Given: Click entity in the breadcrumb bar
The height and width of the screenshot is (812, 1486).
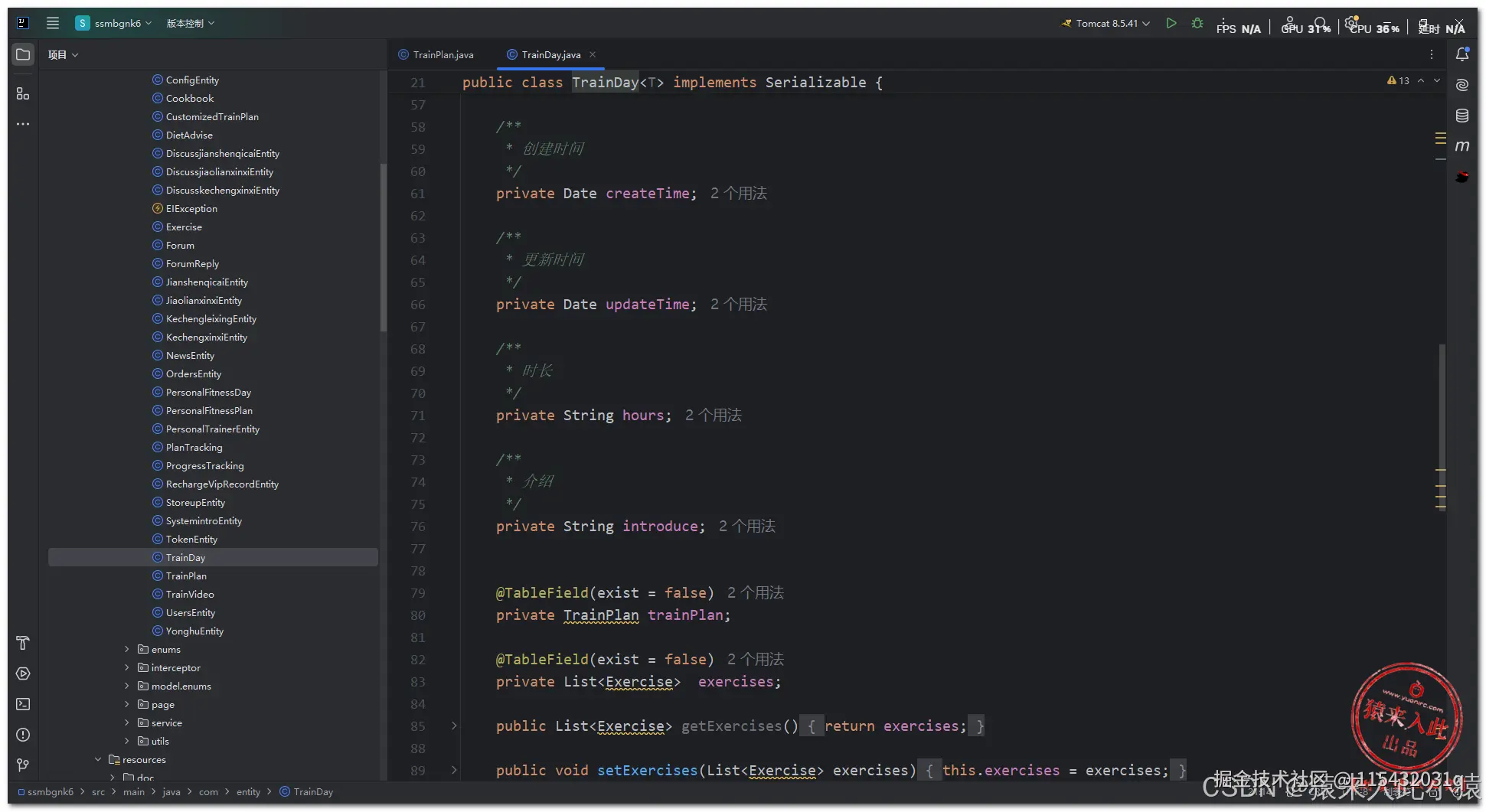Looking at the screenshot, I should tap(248, 791).
